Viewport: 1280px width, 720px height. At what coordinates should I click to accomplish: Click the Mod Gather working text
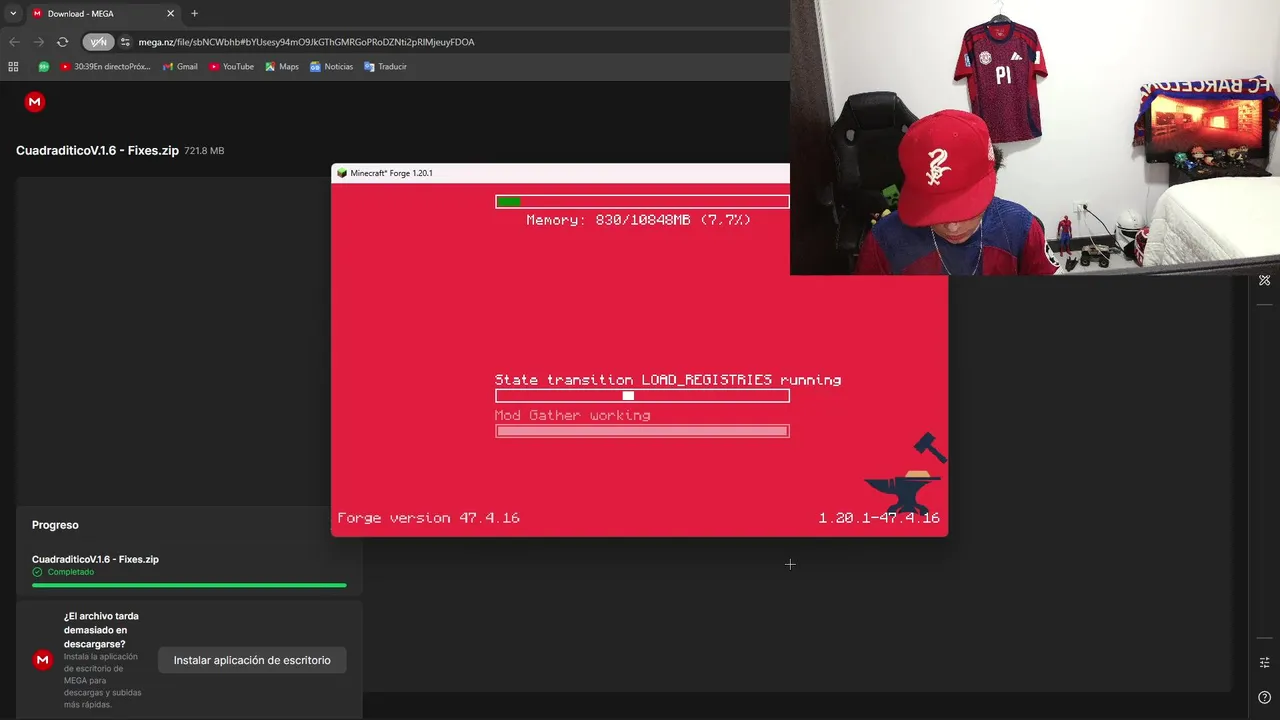[573, 415]
